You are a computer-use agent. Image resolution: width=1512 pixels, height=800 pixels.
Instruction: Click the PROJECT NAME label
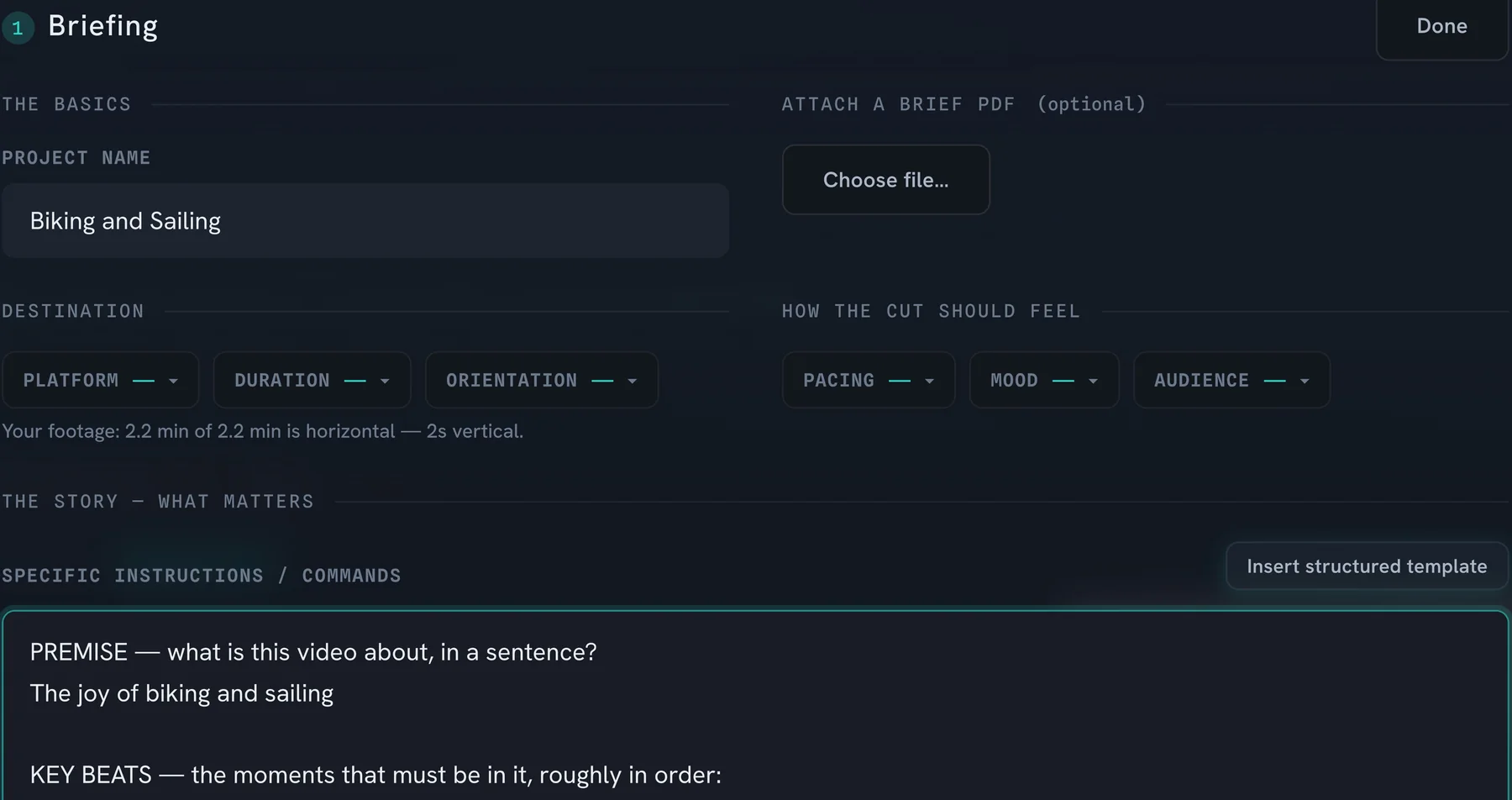tap(76, 158)
